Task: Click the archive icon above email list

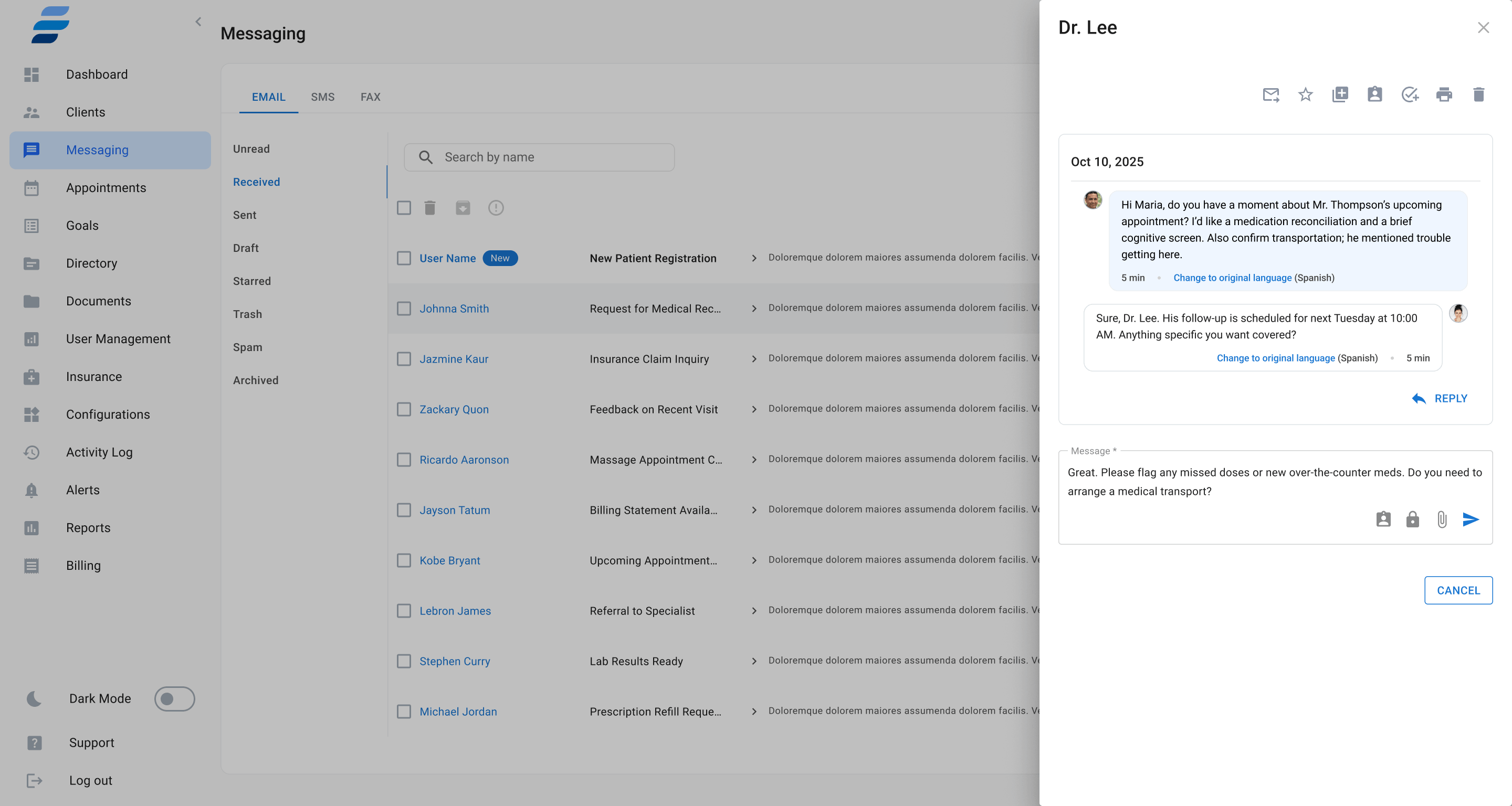Action: (463, 208)
